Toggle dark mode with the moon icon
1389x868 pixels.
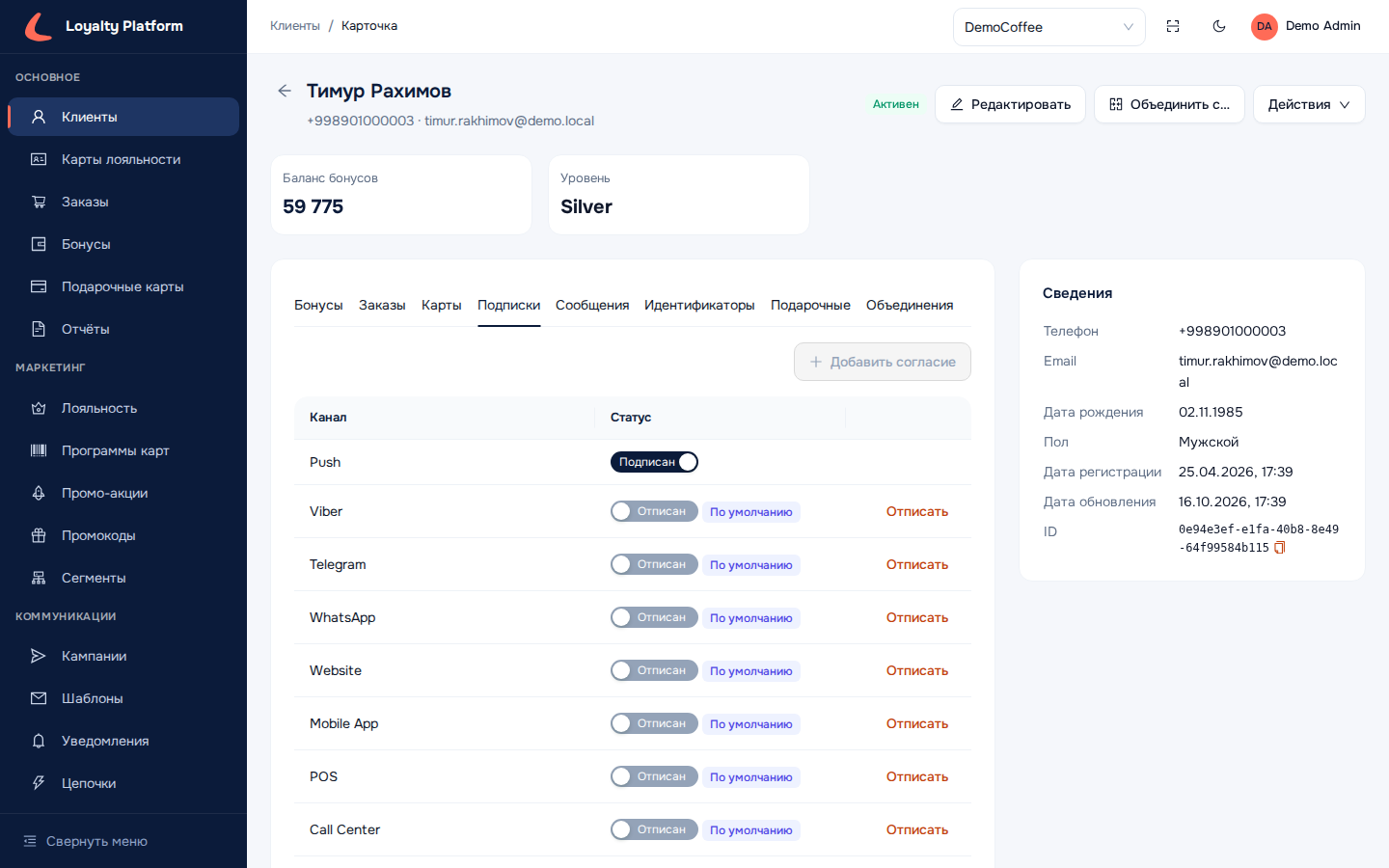coord(1219,26)
